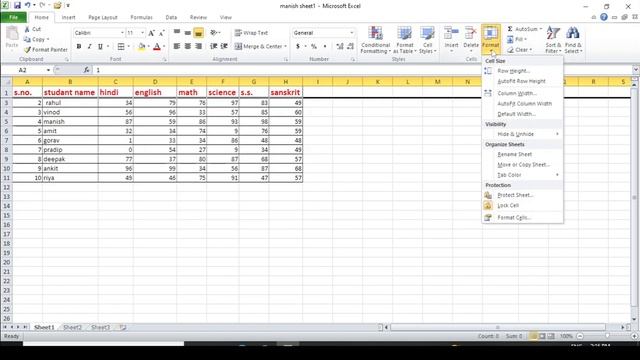This screenshot has width=640, height=360.
Task: Click the Format Painter tool
Action: click(x=46, y=49)
